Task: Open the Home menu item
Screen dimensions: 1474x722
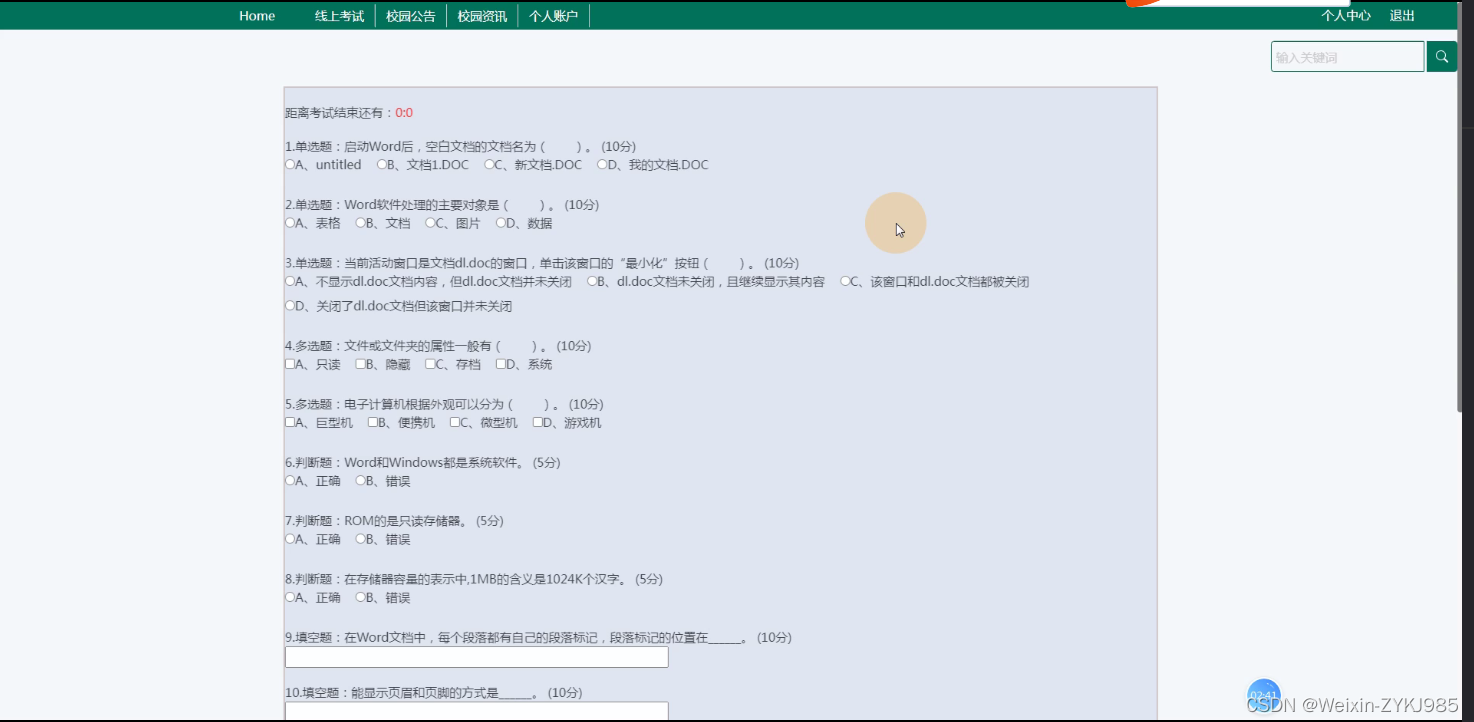Action: tap(257, 16)
